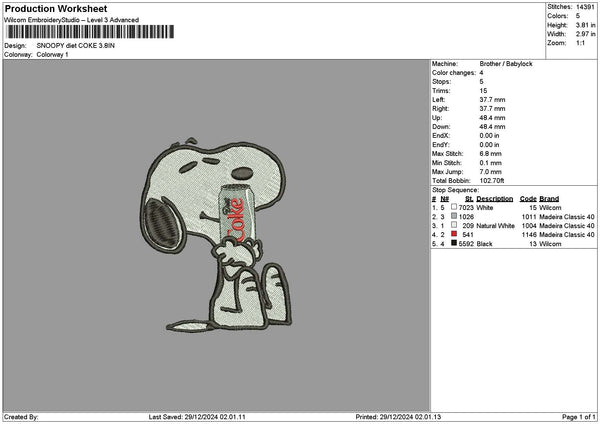The height and width of the screenshot is (424, 600).
Task: Click the Production Worksheet title
Action: [x=56, y=9]
